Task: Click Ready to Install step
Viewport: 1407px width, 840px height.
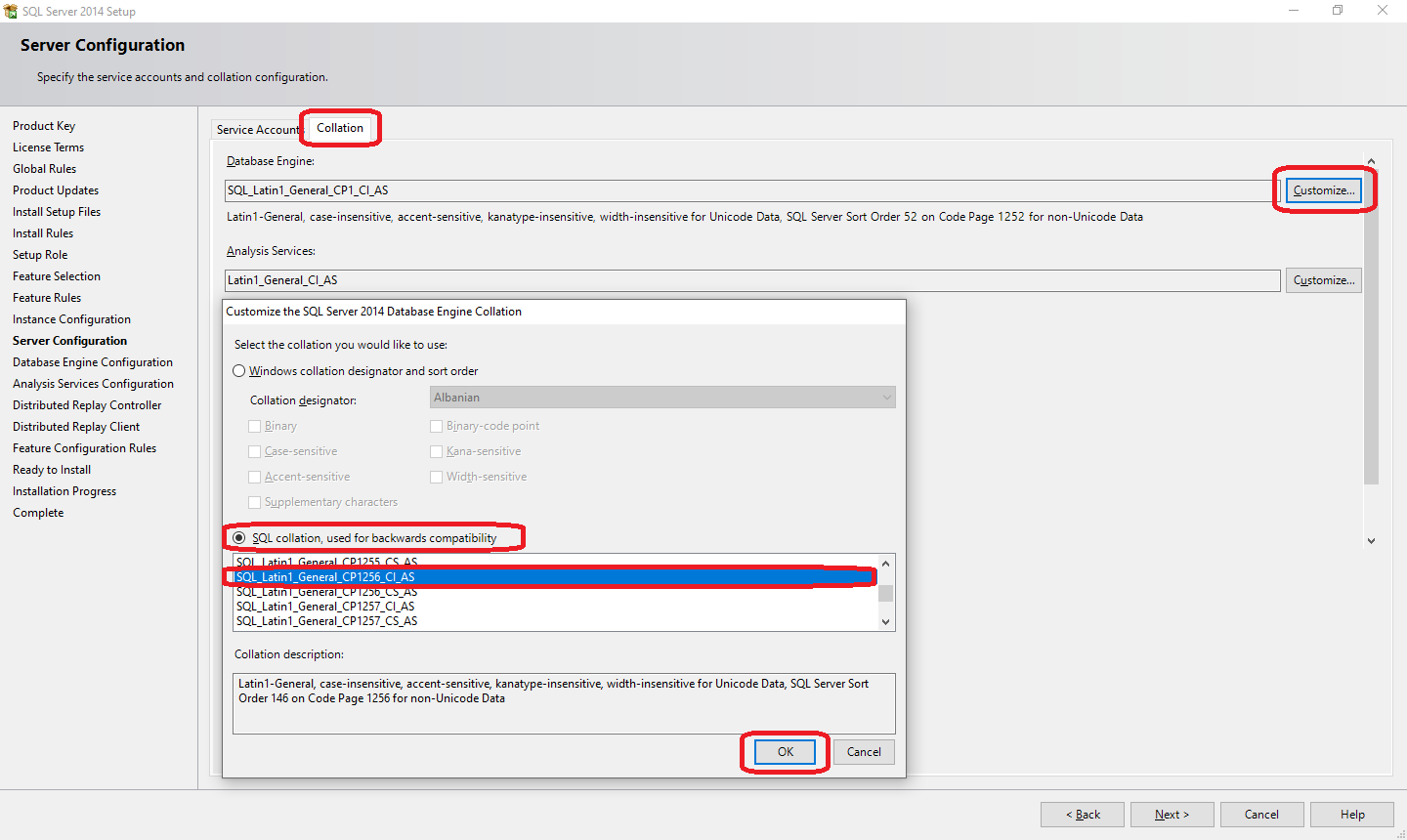Action: (52, 470)
